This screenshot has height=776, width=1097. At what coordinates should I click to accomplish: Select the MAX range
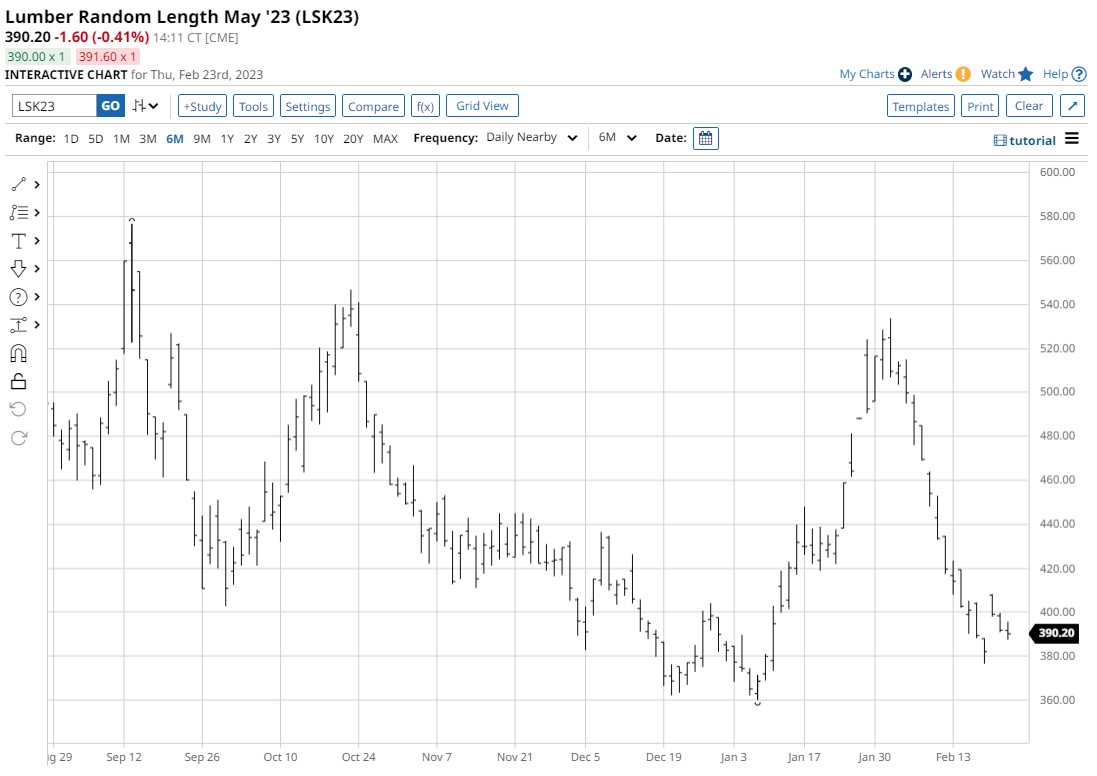[385, 139]
